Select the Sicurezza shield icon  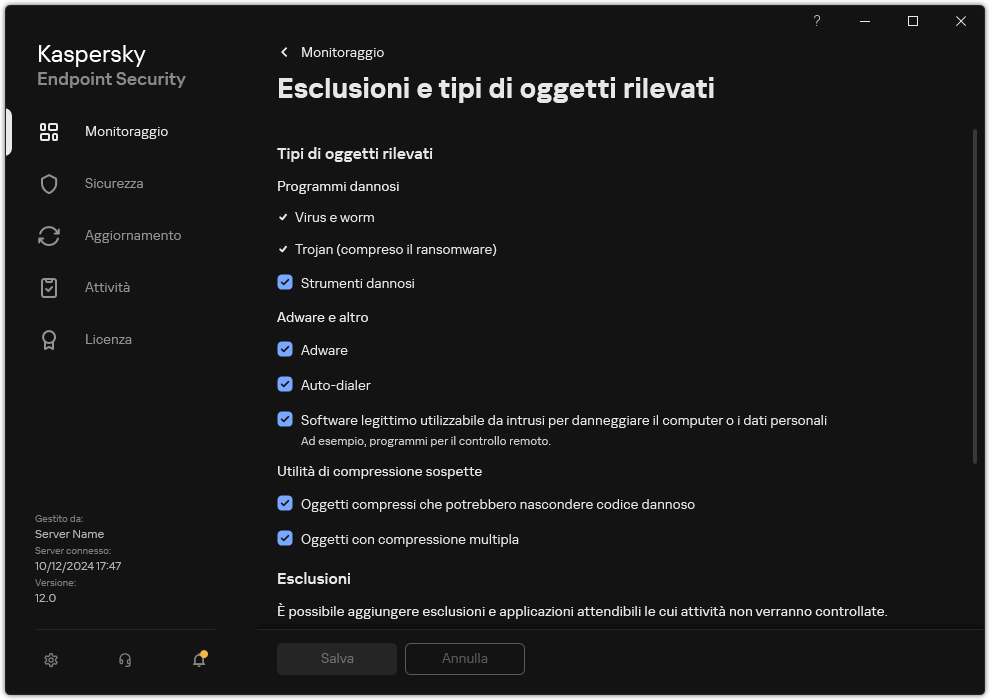48,183
